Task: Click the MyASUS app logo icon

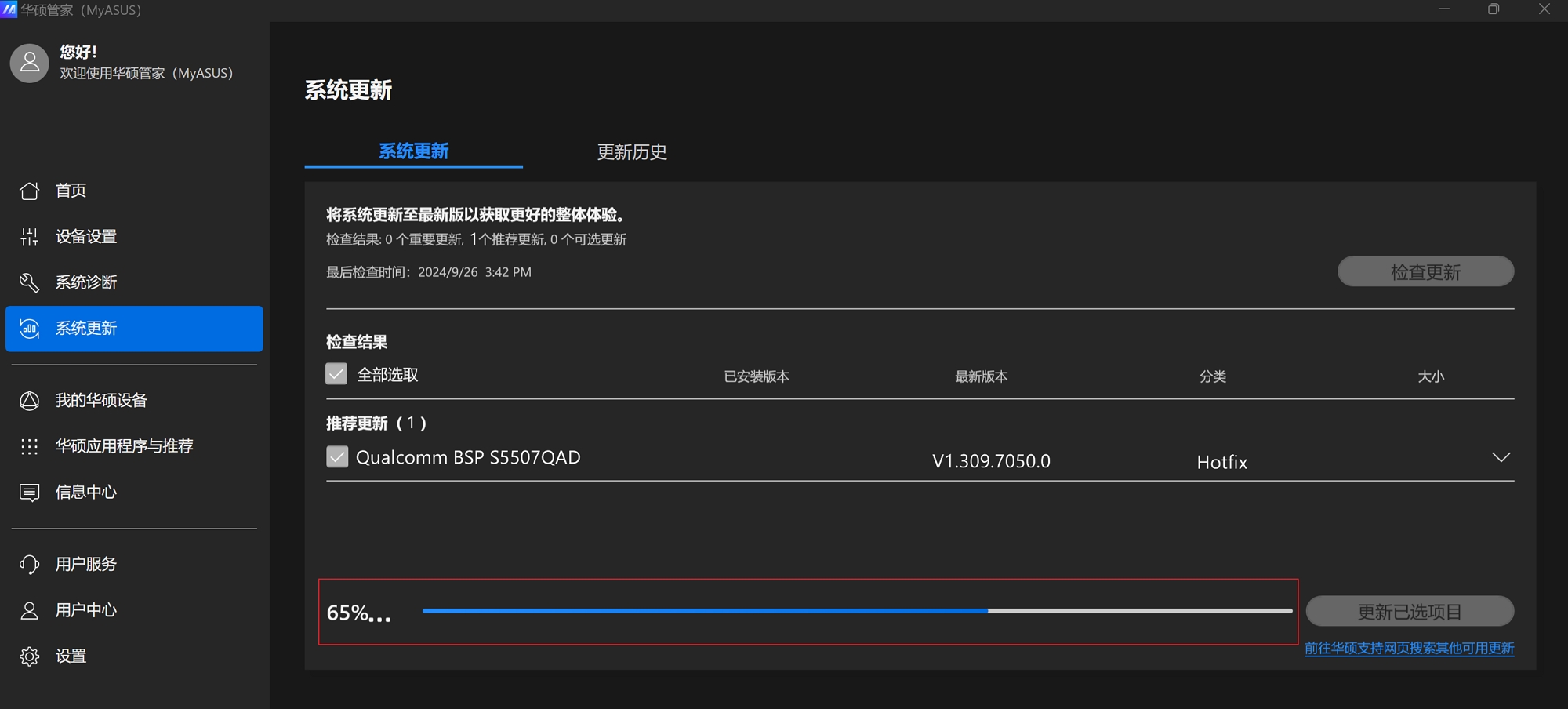Action: pos(9,9)
